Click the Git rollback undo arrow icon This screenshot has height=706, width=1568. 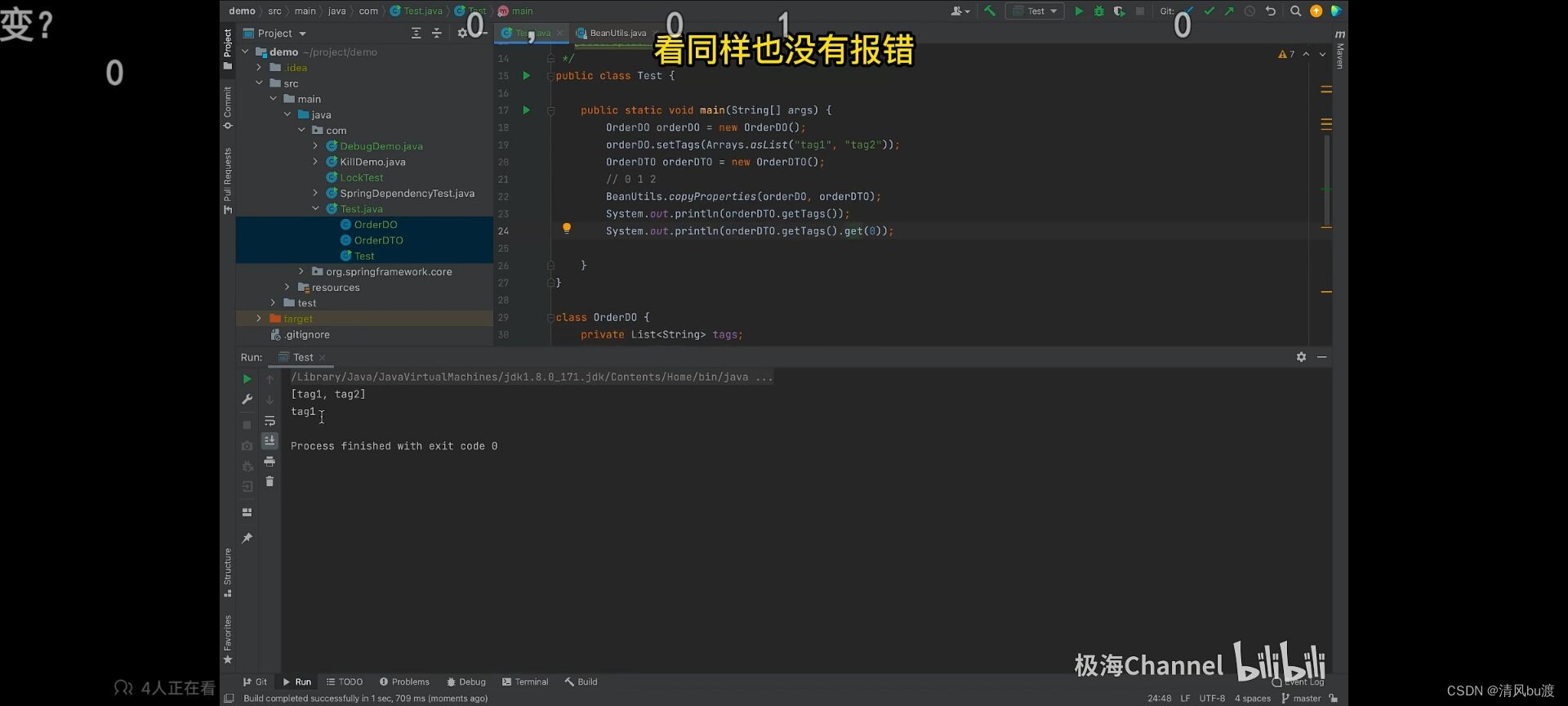click(x=1271, y=11)
